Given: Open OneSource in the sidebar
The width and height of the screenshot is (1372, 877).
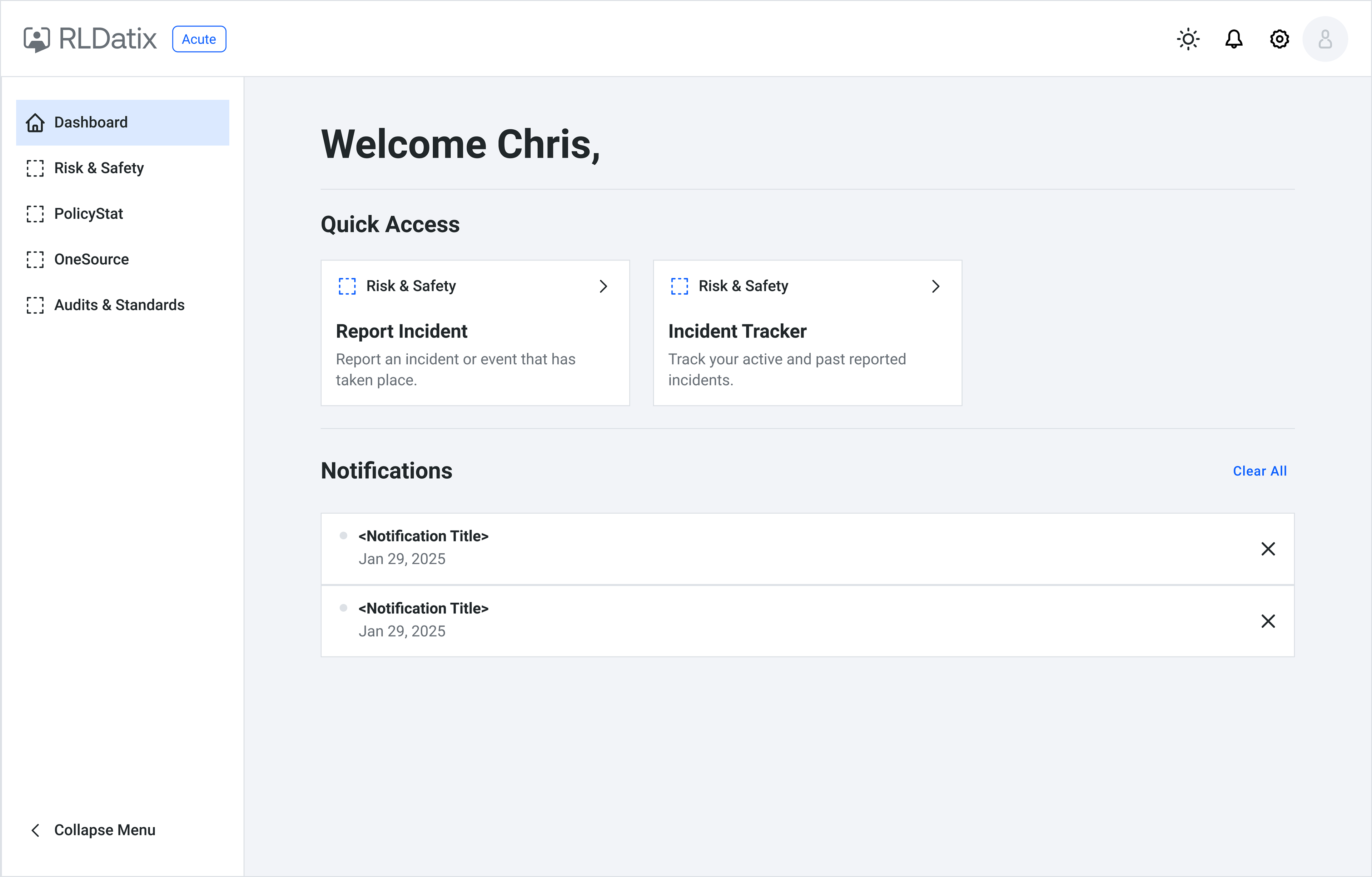Looking at the screenshot, I should [x=123, y=259].
